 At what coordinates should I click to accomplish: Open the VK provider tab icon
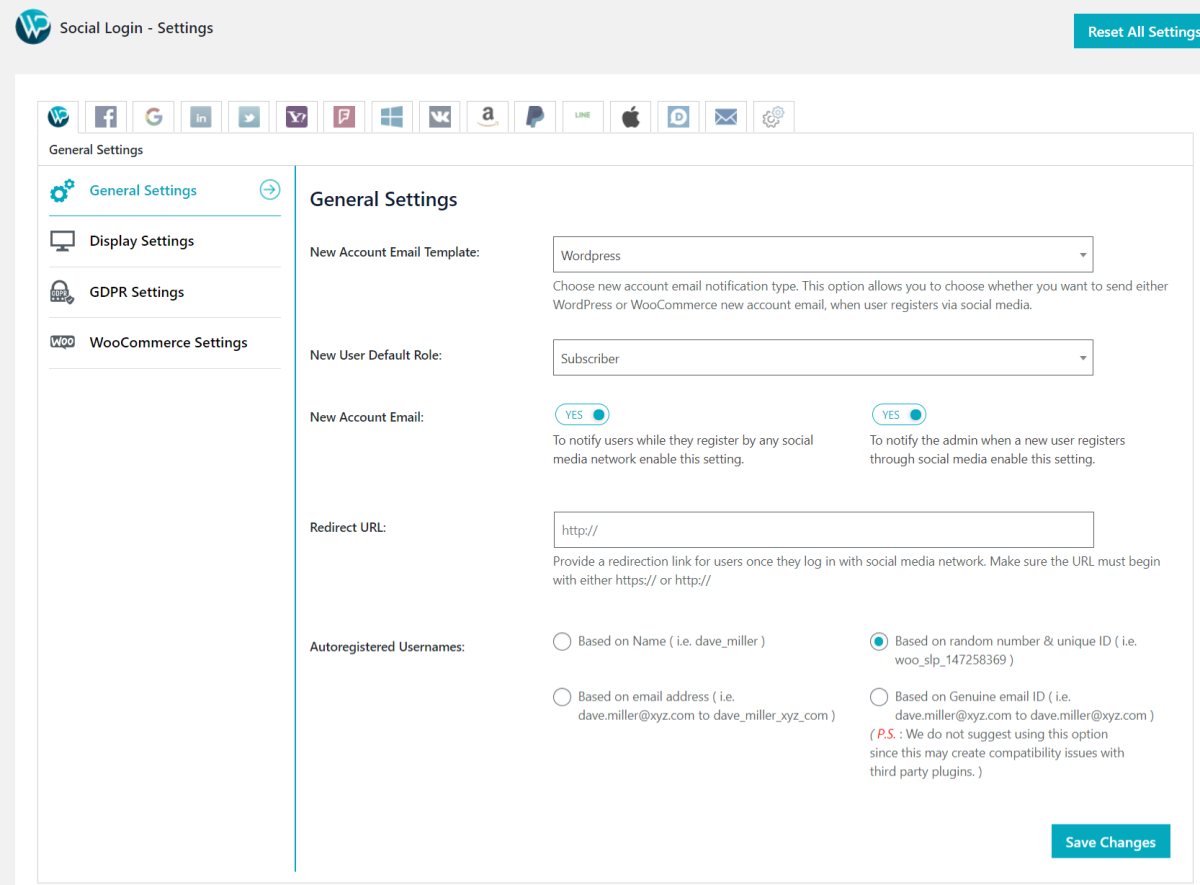440,117
